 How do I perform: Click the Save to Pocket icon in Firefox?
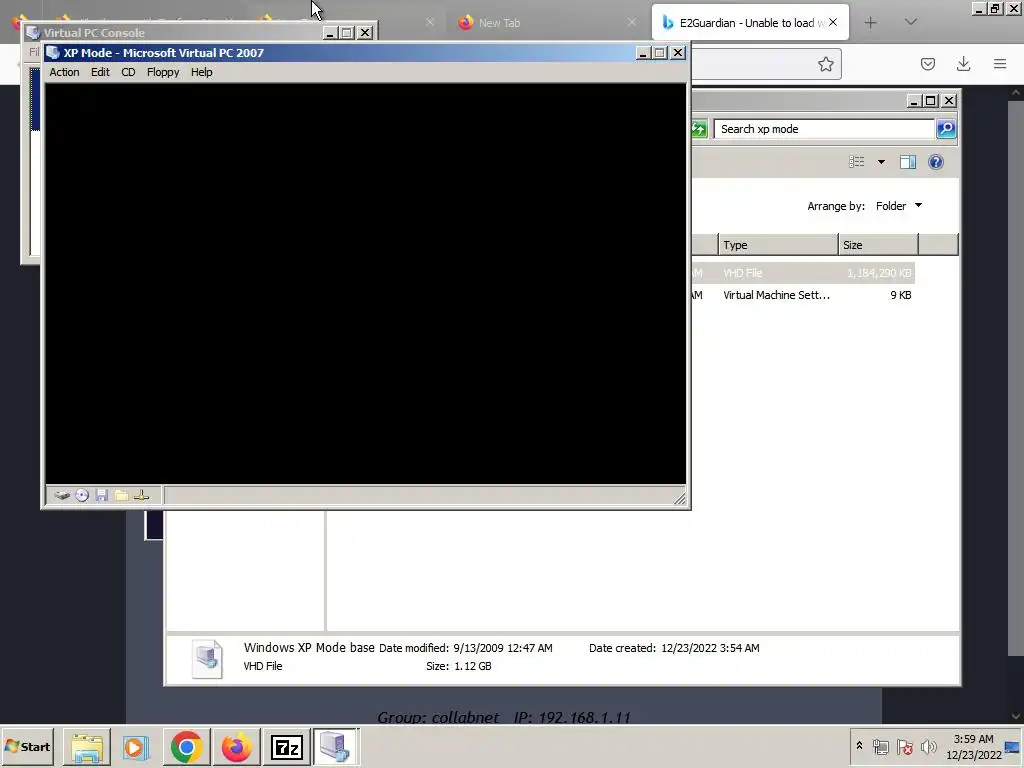927,64
